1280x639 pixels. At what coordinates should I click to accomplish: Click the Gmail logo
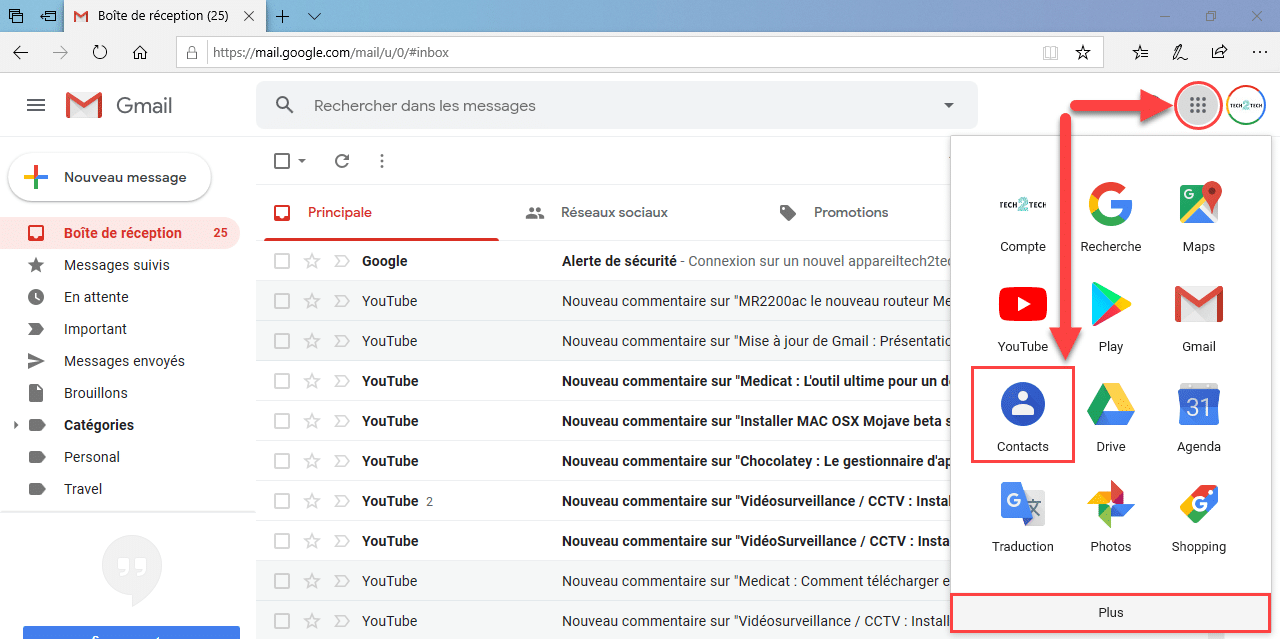point(119,105)
